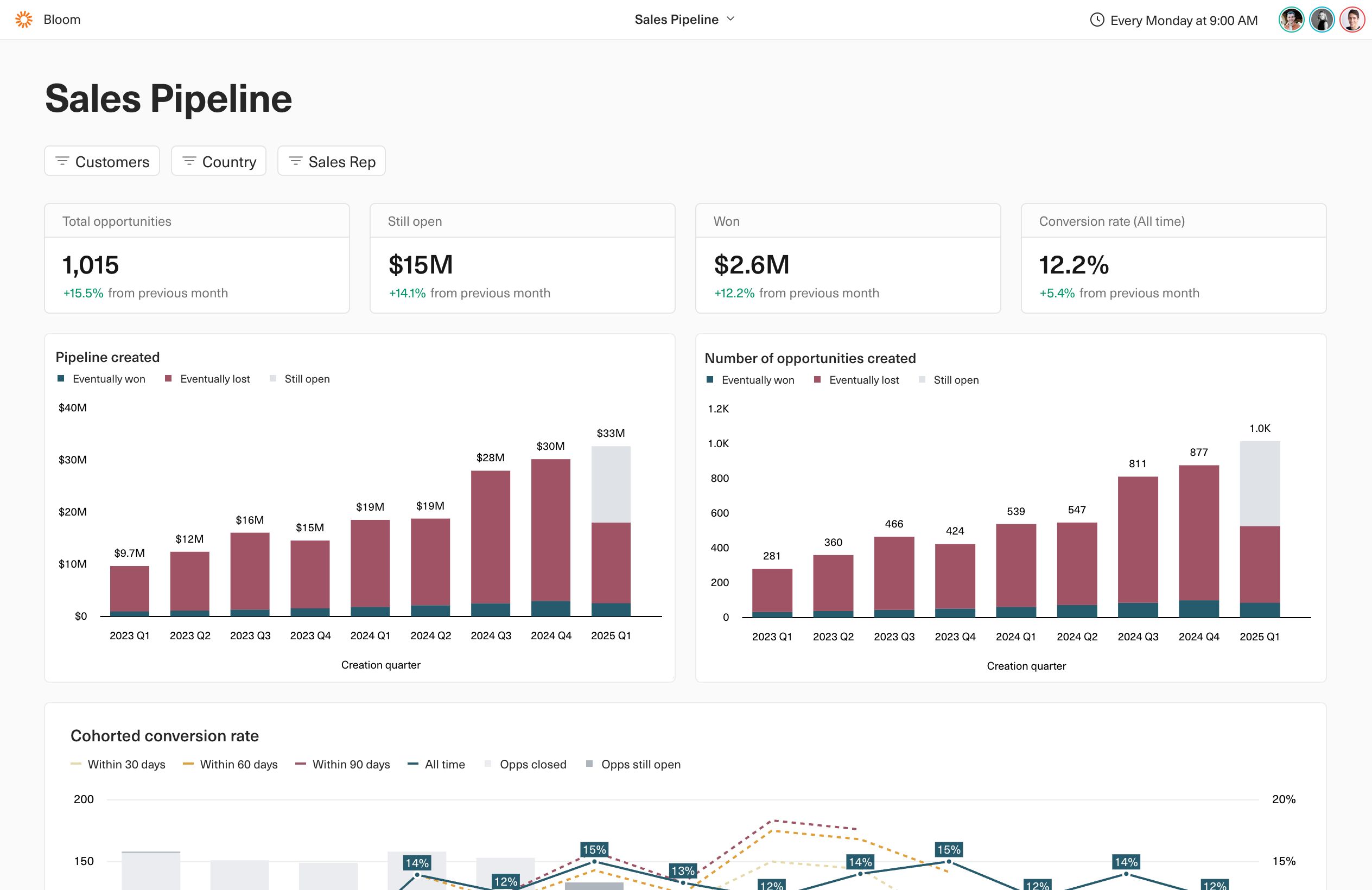Toggle Eventually lost legend in Pipeline created

207,379
